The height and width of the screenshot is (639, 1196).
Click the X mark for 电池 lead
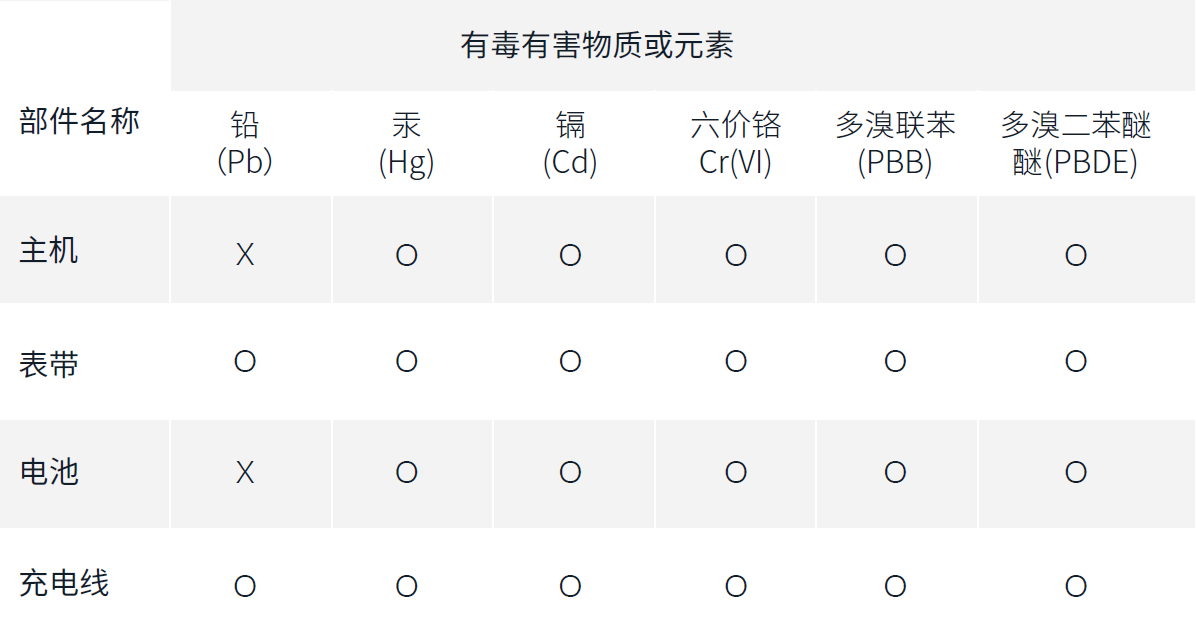245,472
